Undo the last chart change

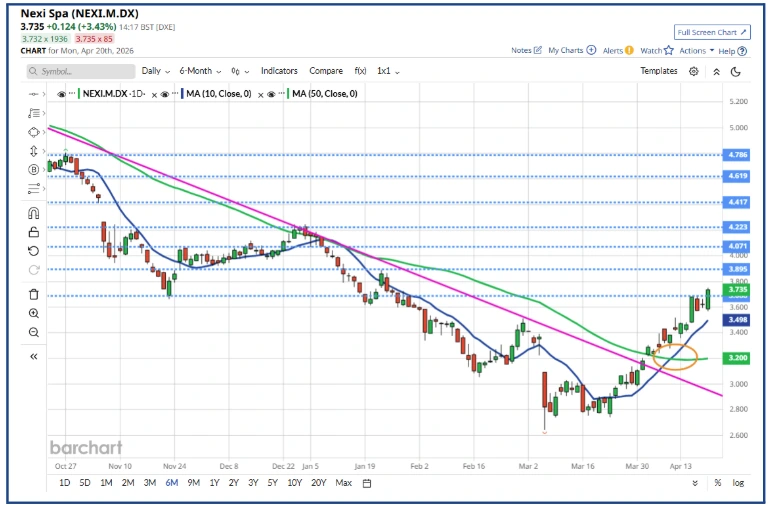click(34, 251)
